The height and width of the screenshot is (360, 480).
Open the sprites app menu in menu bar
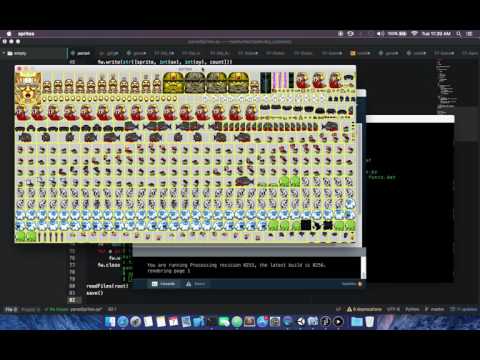pos(26,34)
